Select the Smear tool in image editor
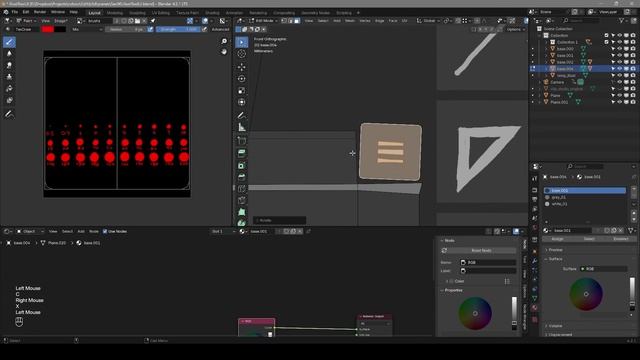640x360 pixels. 9,65
